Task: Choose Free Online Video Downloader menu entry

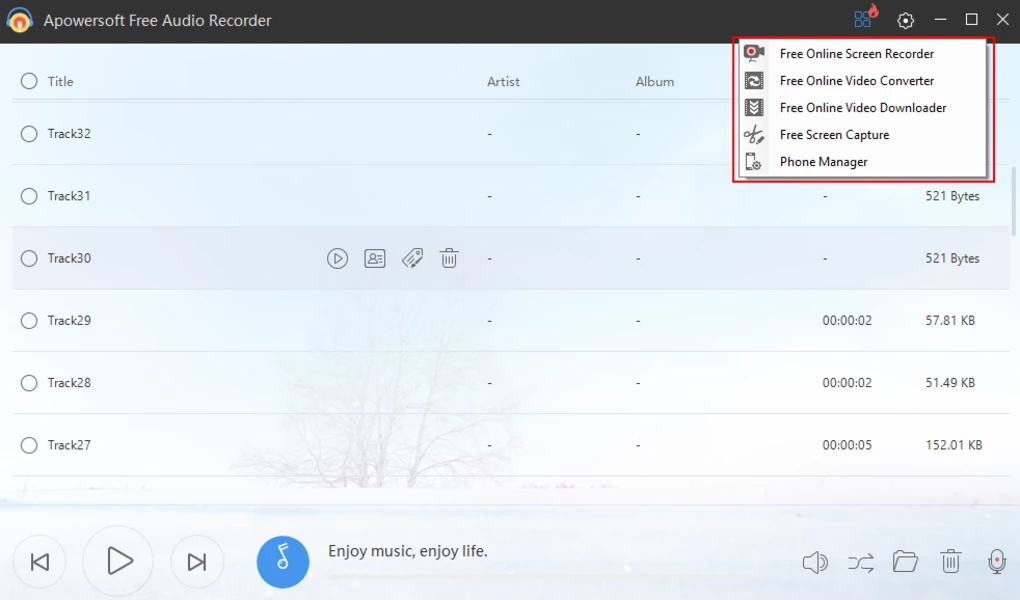Action: [x=863, y=107]
